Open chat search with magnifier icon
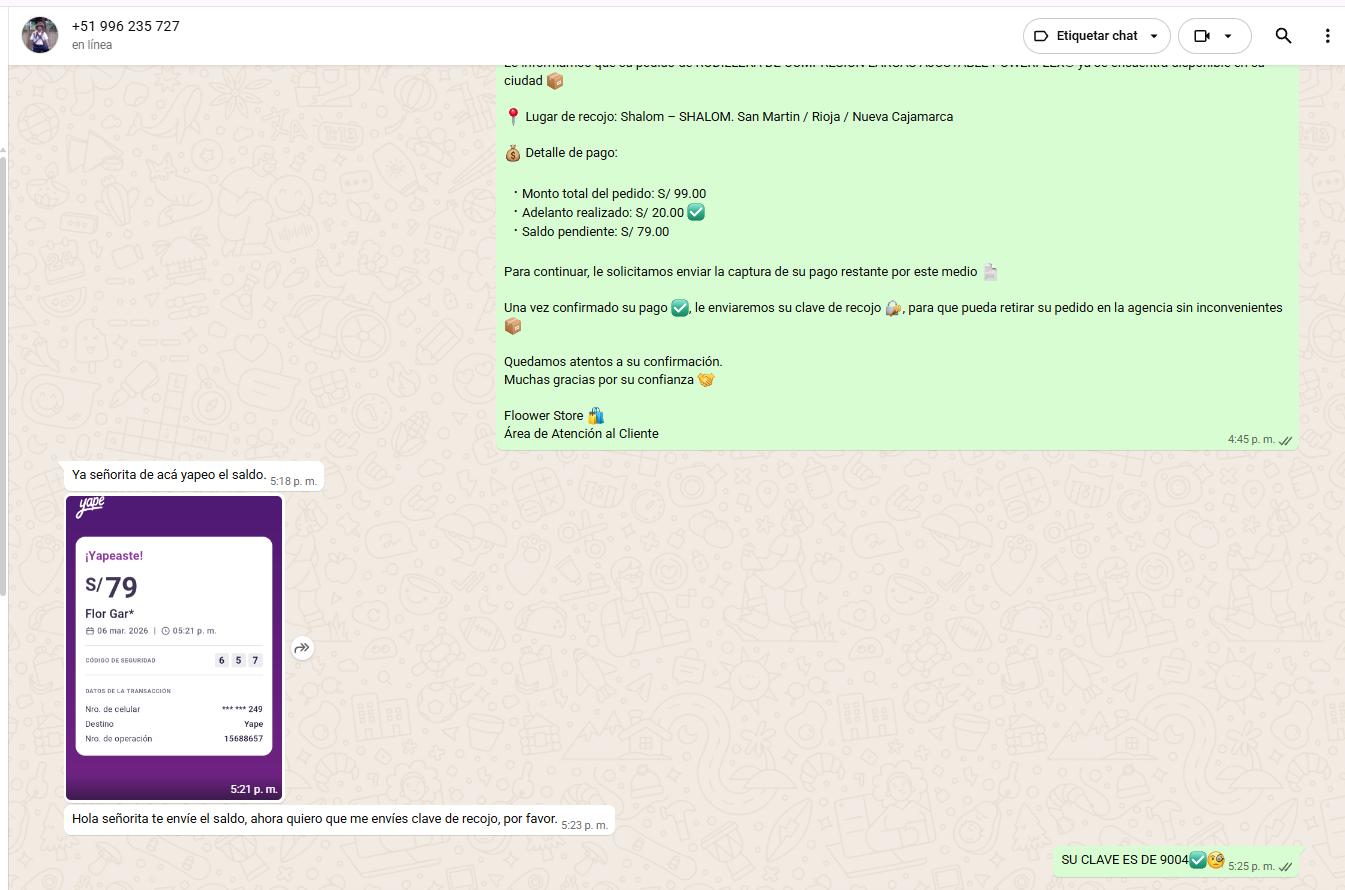This screenshot has width=1345, height=890. tap(1283, 36)
